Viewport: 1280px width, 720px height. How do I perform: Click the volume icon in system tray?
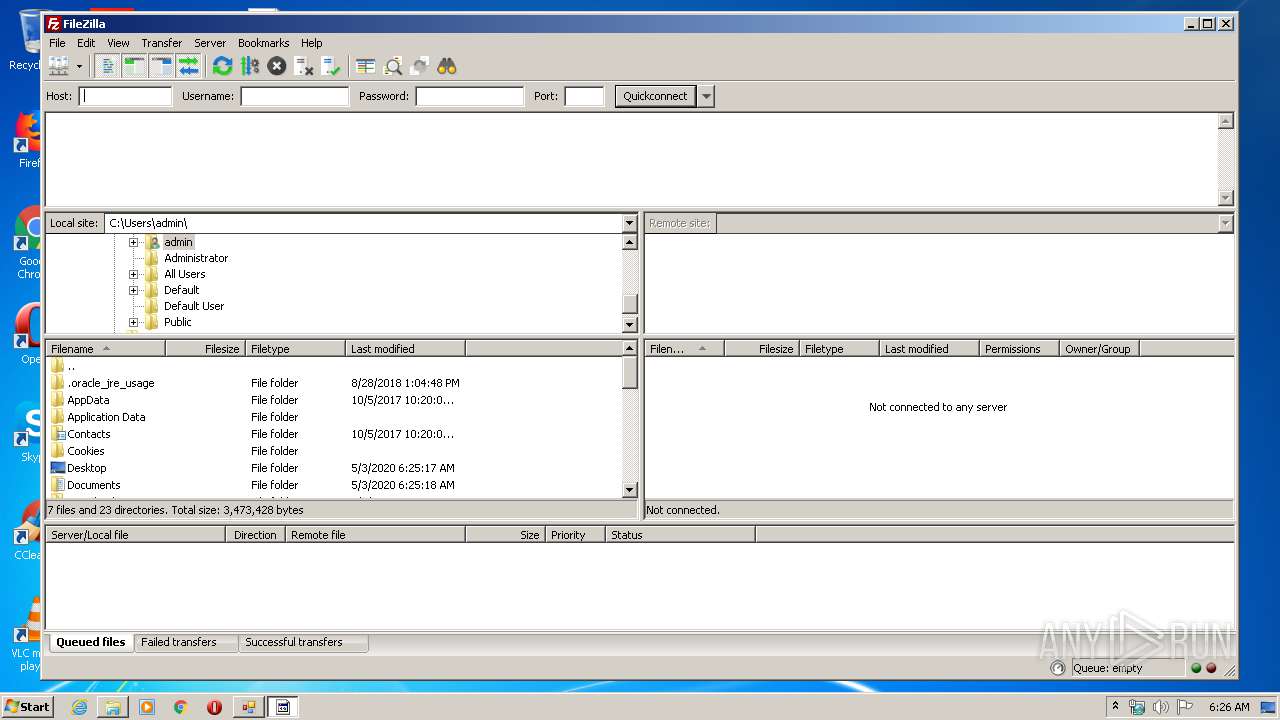(x=1161, y=707)
